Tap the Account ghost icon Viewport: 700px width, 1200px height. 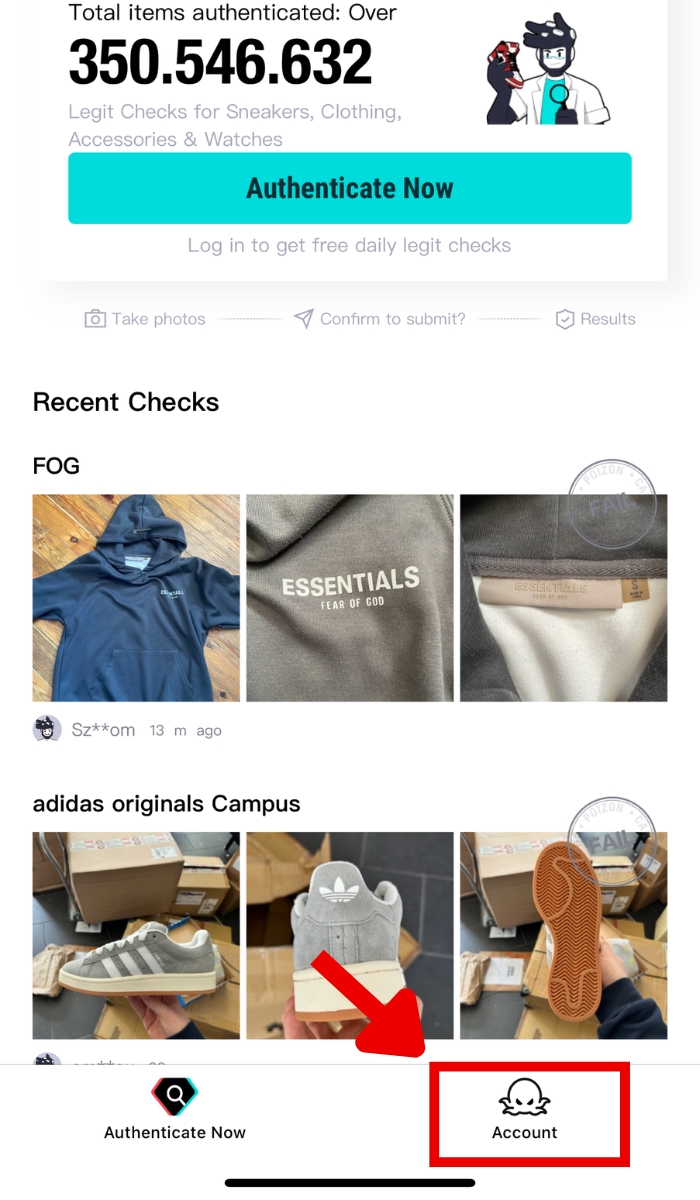pyautogui.click(x=524, y=1097)
